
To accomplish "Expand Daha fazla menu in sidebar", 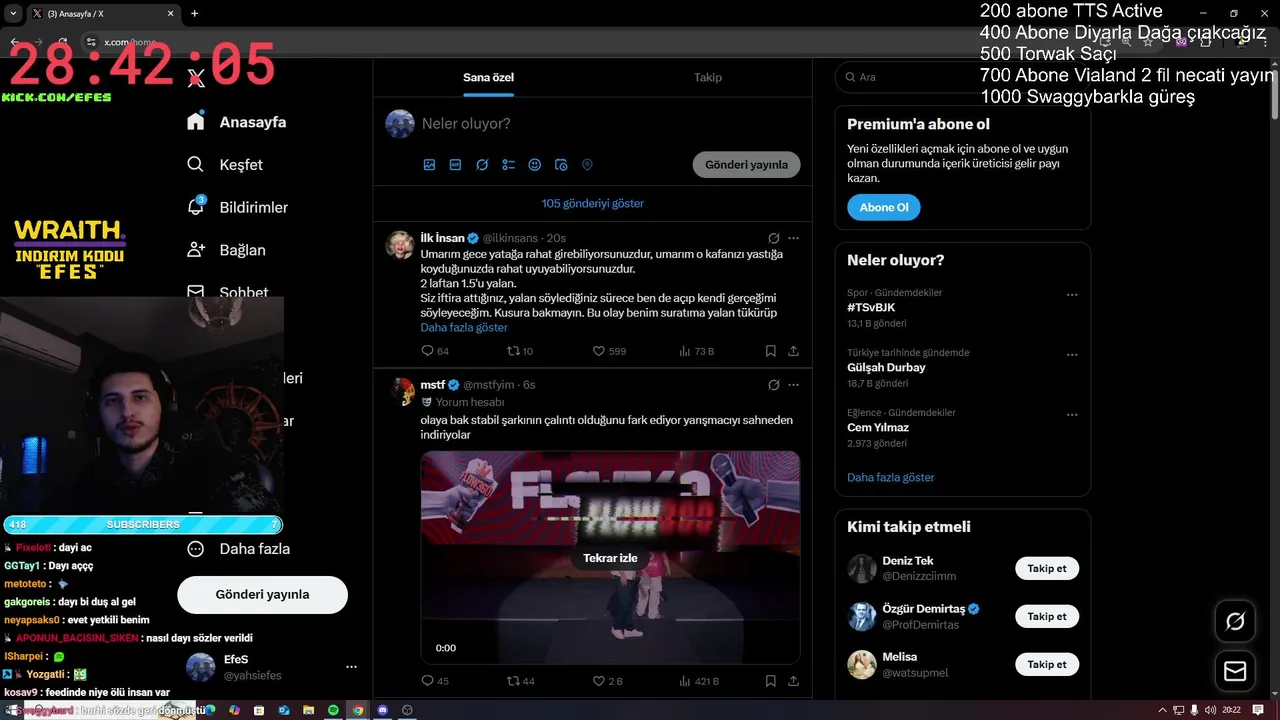I will [x=239, y=548].
